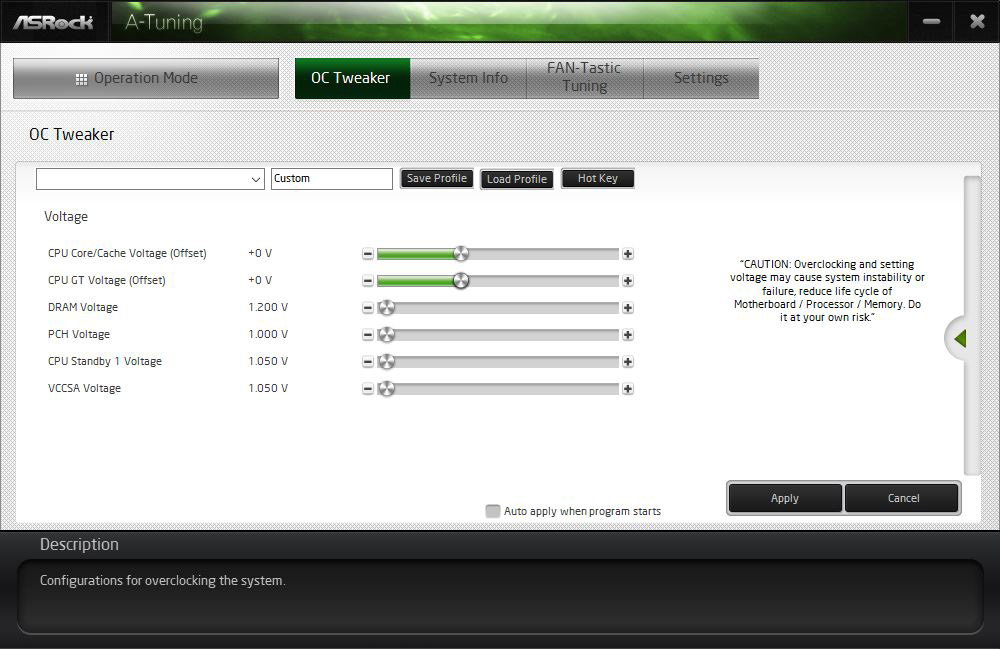The image size is (1000, 649).
Task: Decrease CPU Standby 1 Voltage with minus button
Action: point(367,361)
